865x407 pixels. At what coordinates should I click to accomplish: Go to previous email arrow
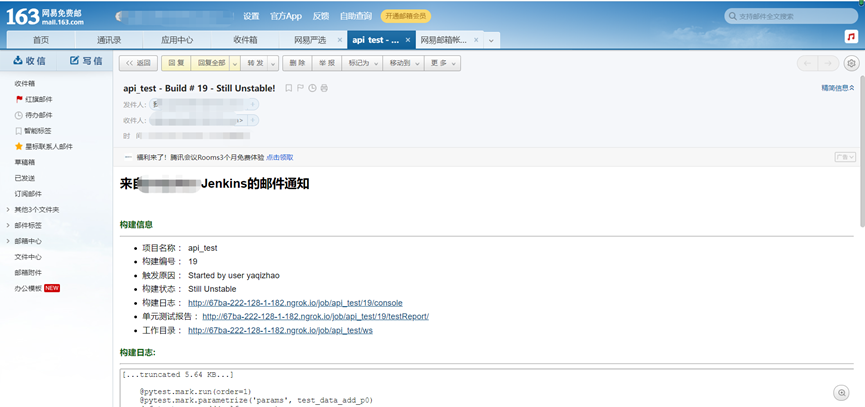[807, 63]
